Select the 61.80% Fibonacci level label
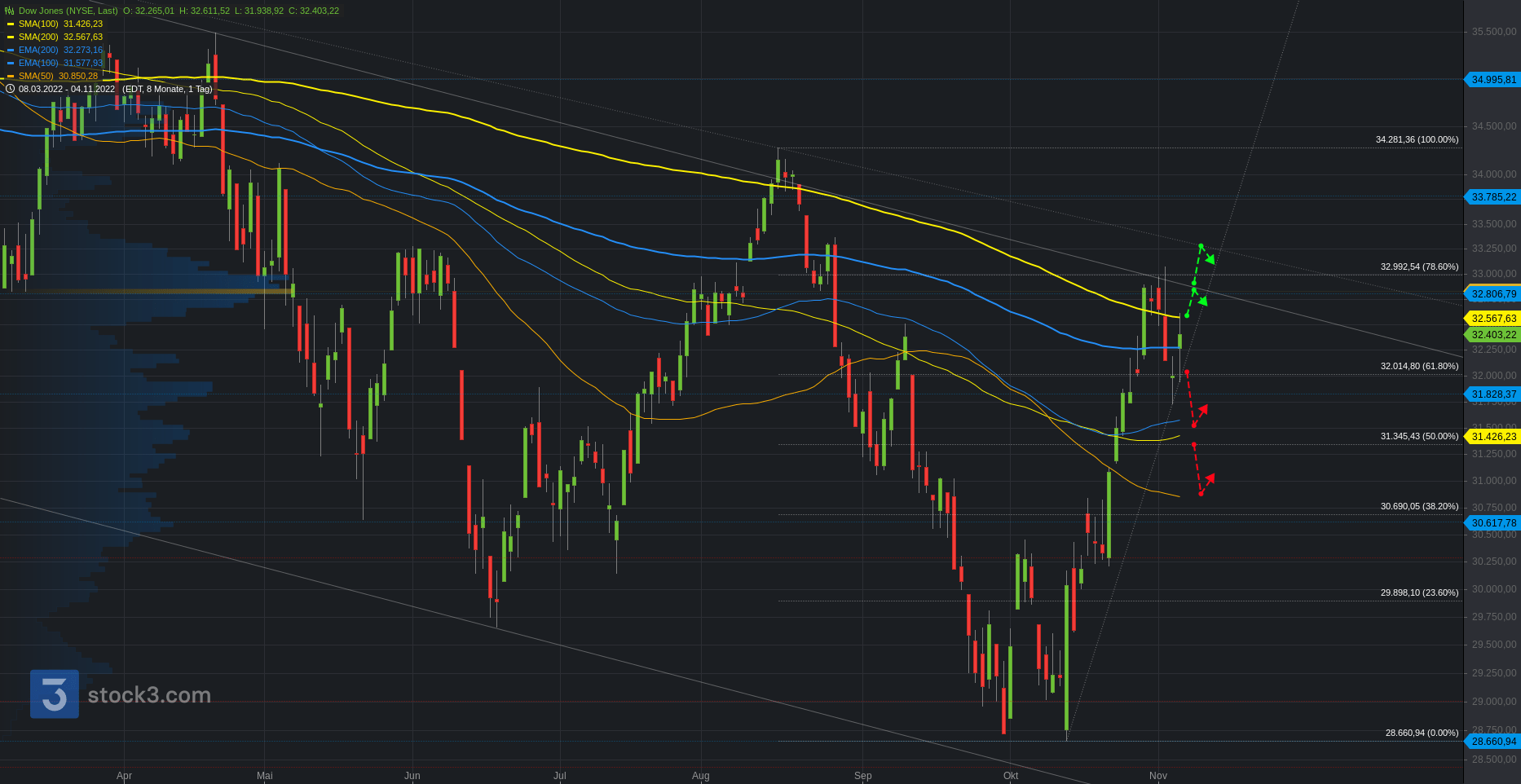This screenshot has height=784, width=1521. pos(1419,367)
